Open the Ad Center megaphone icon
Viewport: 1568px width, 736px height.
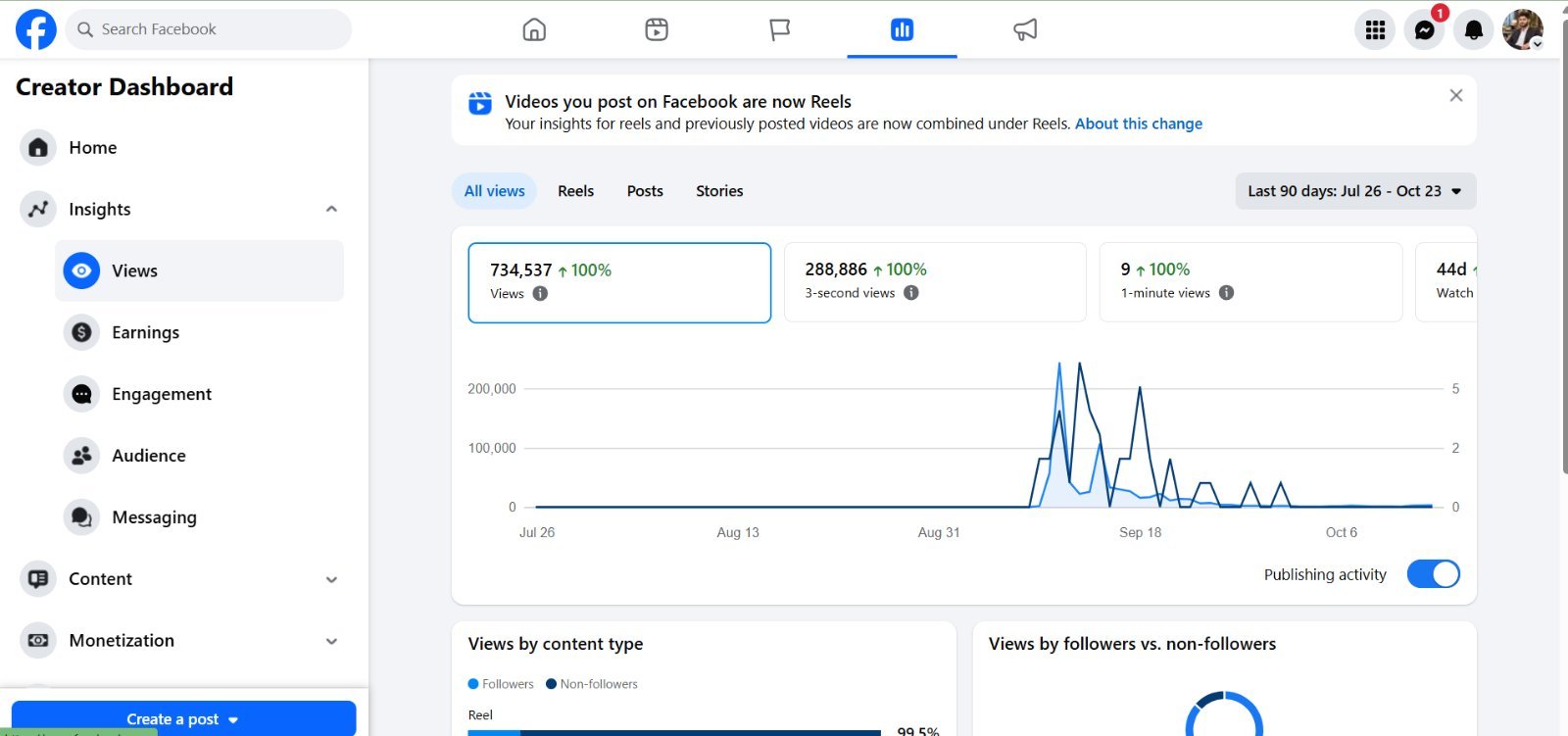pos(1025,29)
